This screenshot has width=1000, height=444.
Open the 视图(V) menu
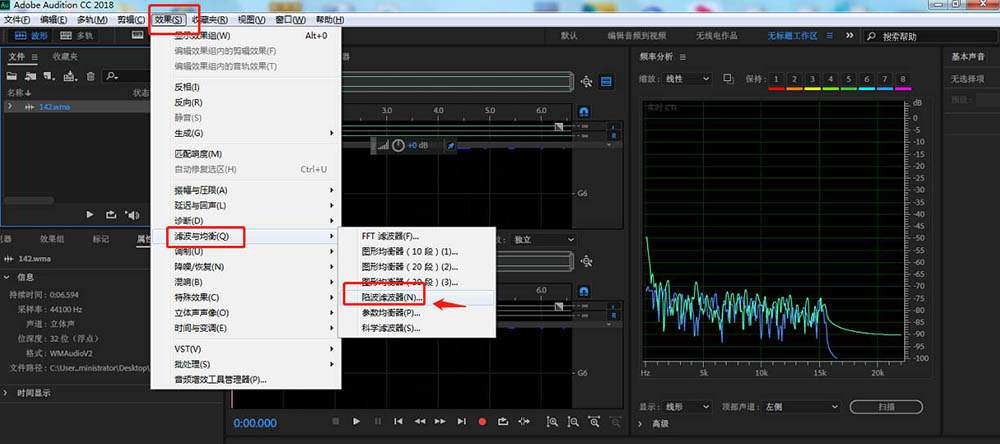(251, 20)
